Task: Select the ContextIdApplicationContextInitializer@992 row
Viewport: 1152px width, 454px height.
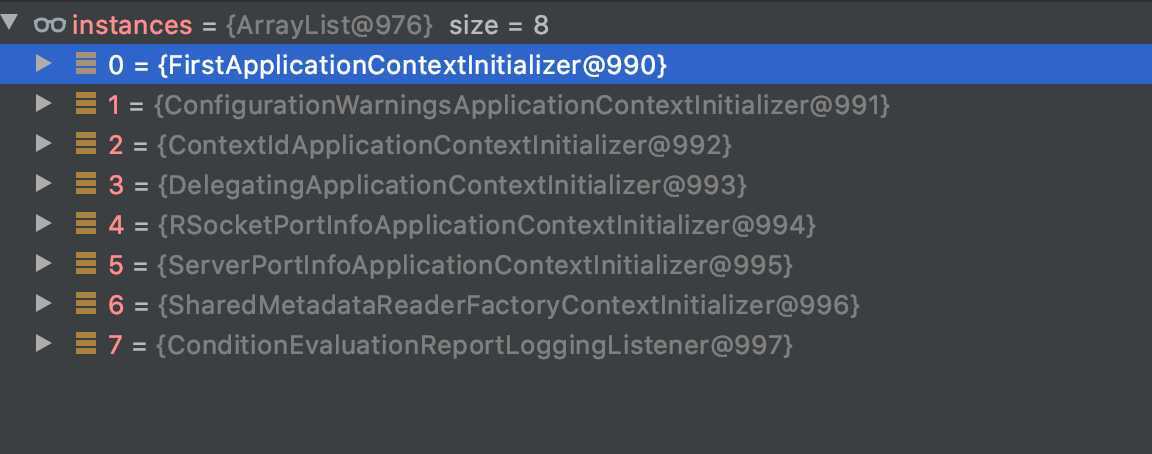Action: (576, 145)
